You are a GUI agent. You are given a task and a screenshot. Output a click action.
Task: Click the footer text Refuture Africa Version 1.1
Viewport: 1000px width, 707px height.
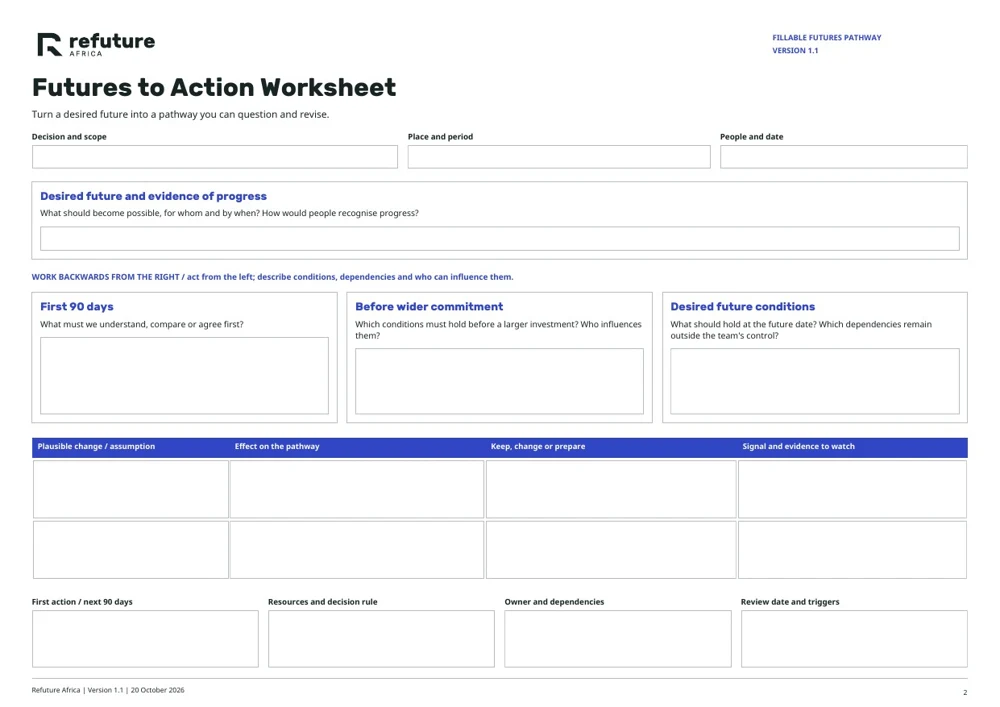point(108,690)
